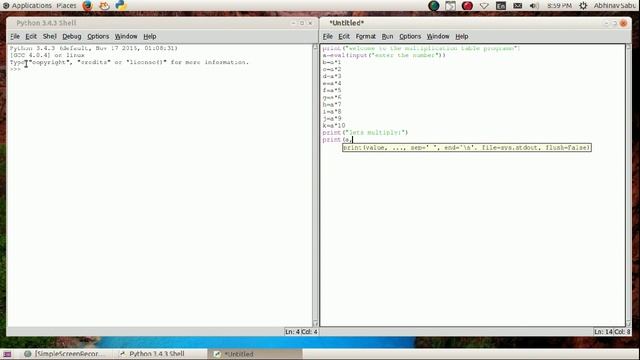Click the line 'b=a*1' in editor
The height and width of the screenshot is (360, 640).
point(332,62)
